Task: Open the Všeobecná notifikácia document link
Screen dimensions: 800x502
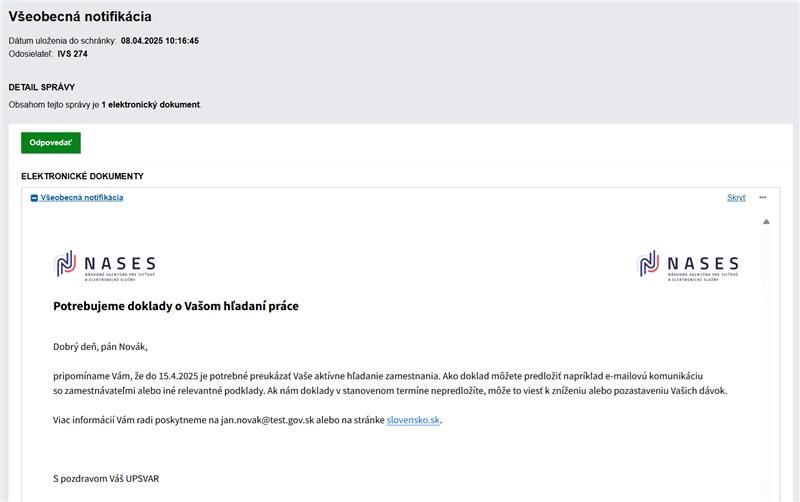Action: click(82, 198)
